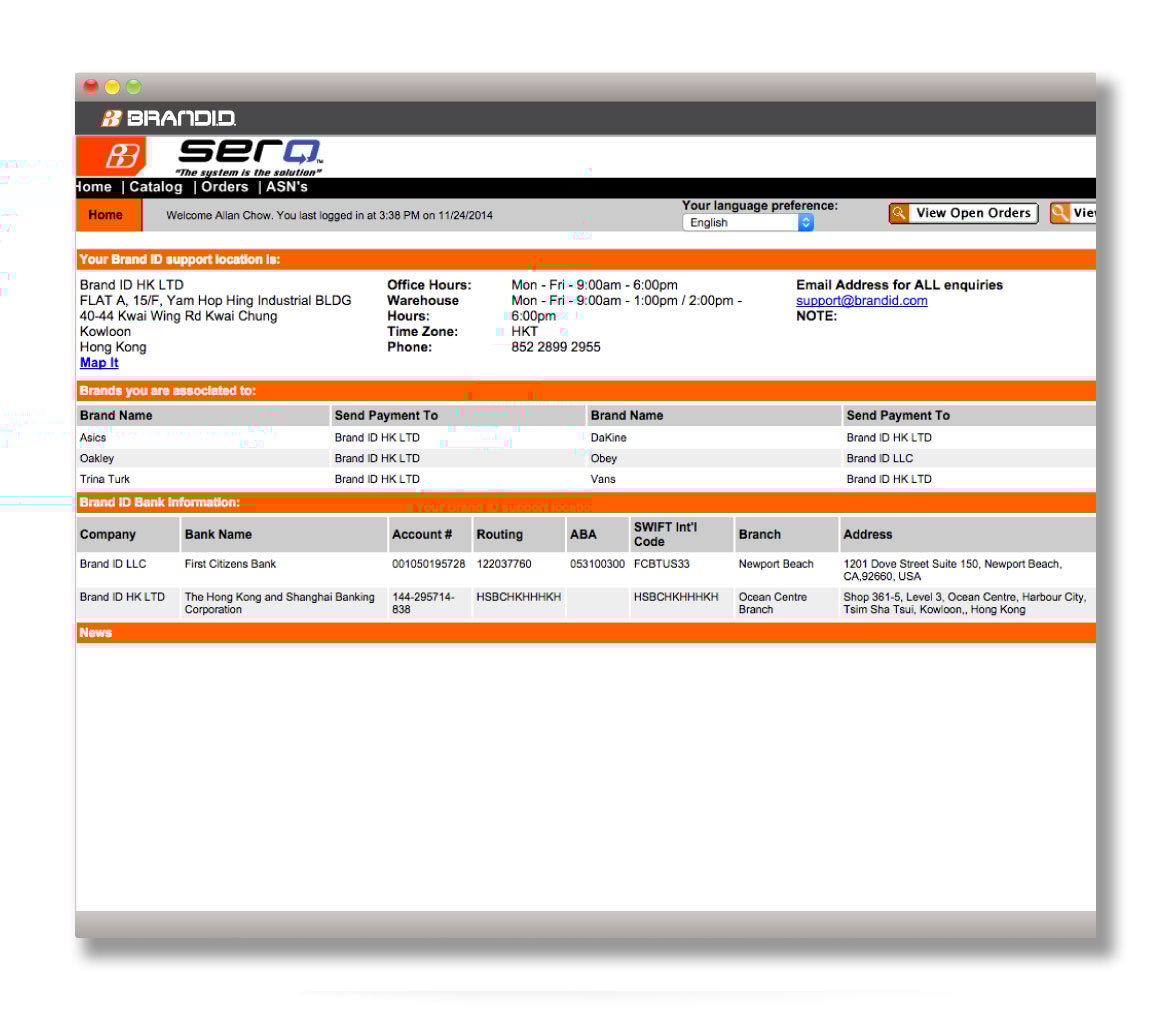Click ABA value 053100300

pos(597,564)
